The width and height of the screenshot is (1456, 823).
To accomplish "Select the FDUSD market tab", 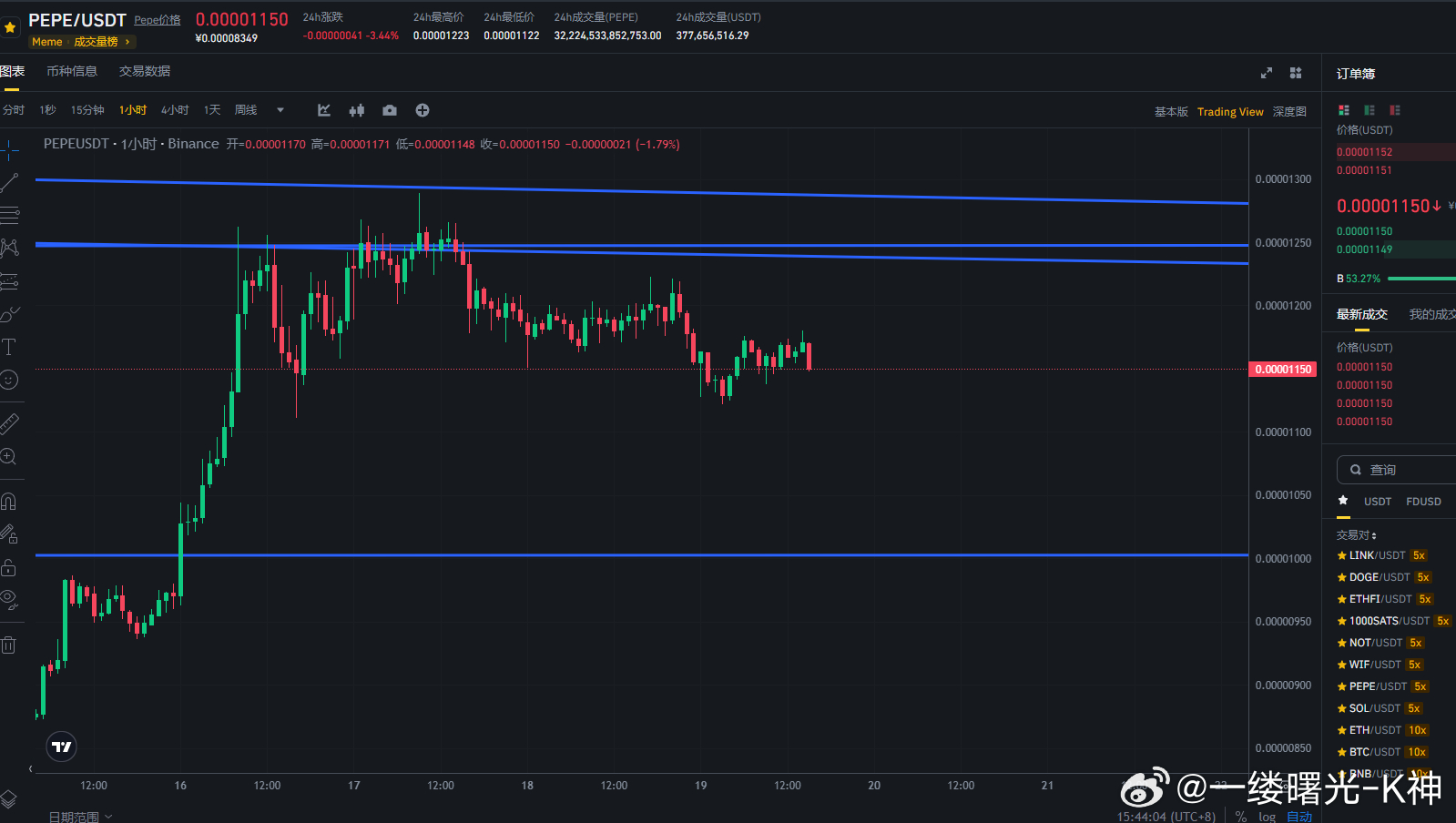I will (x=1423, y=502).
